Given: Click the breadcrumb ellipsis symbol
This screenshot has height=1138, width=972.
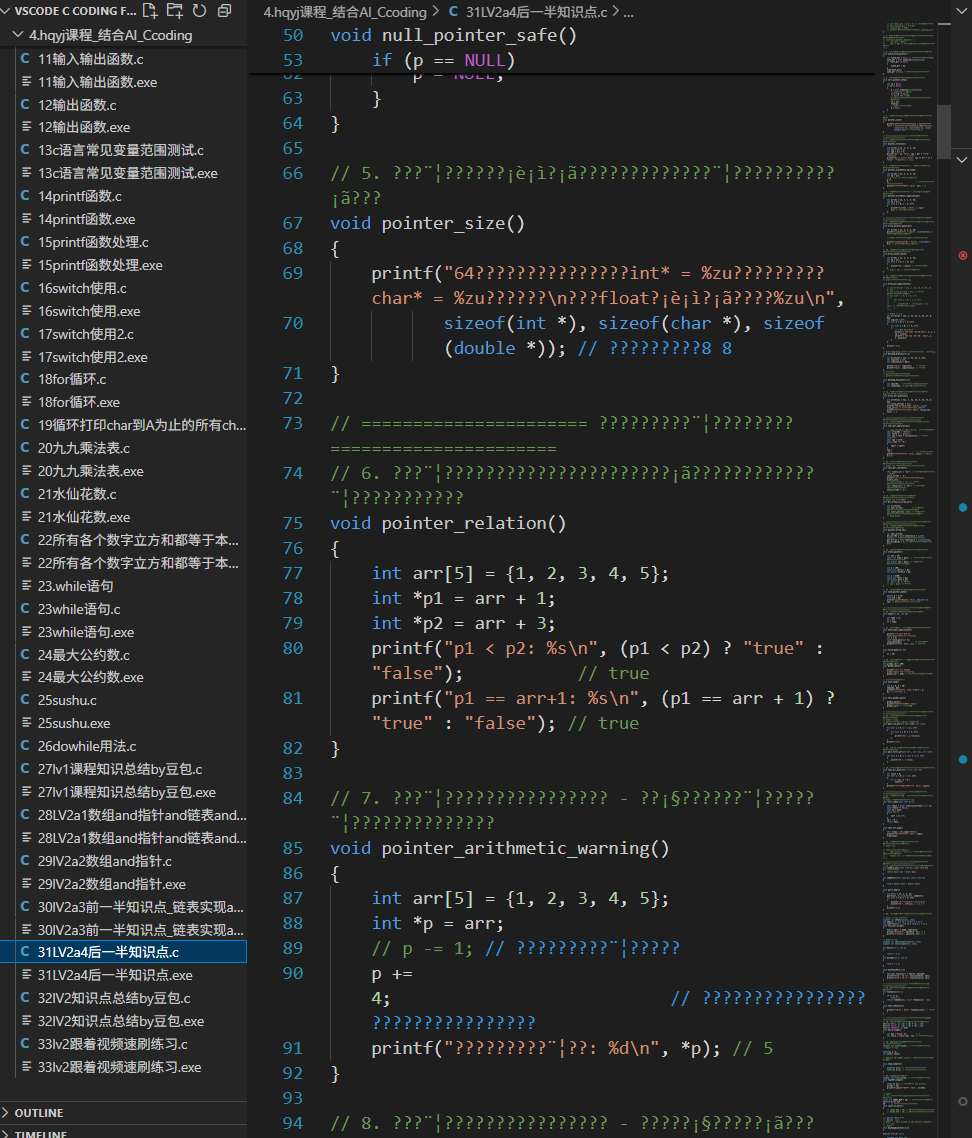Looking at the screenshot, I should pyautogui.click(x=629, y=12).
